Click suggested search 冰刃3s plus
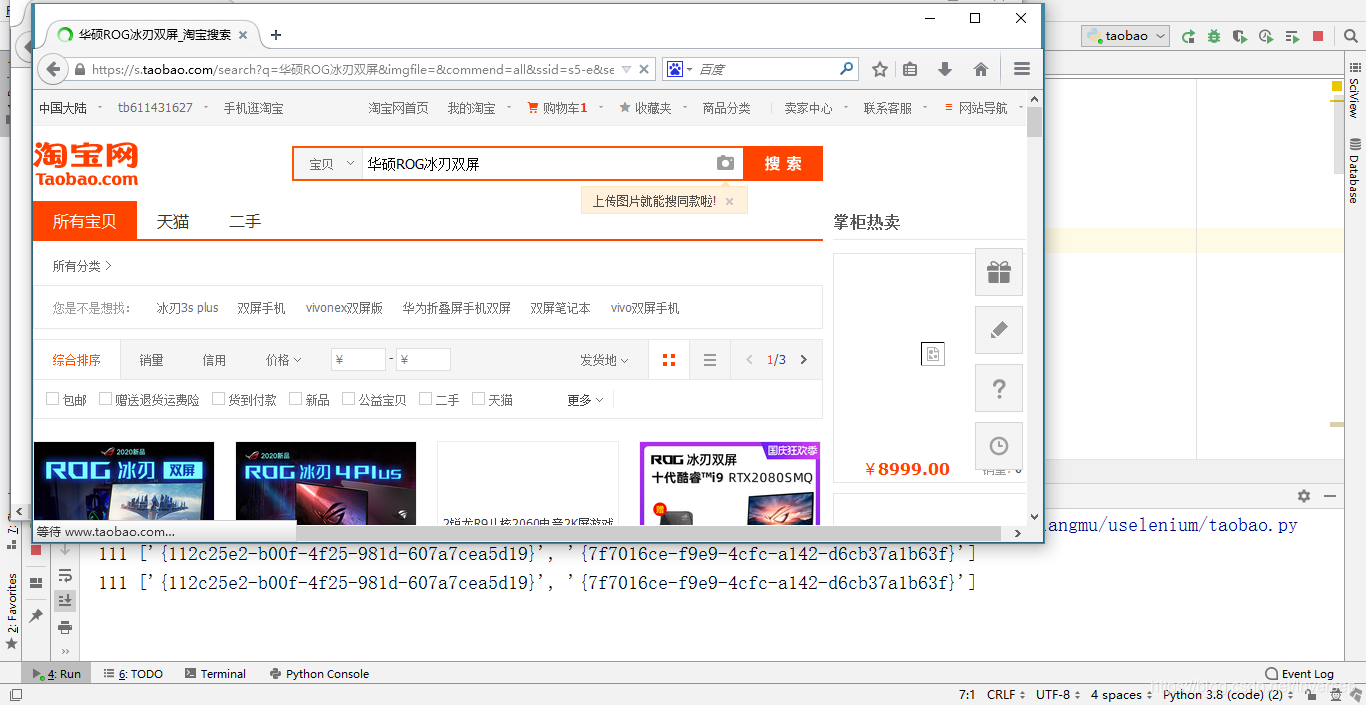The image size is (1366, 705). pos(187,308)
